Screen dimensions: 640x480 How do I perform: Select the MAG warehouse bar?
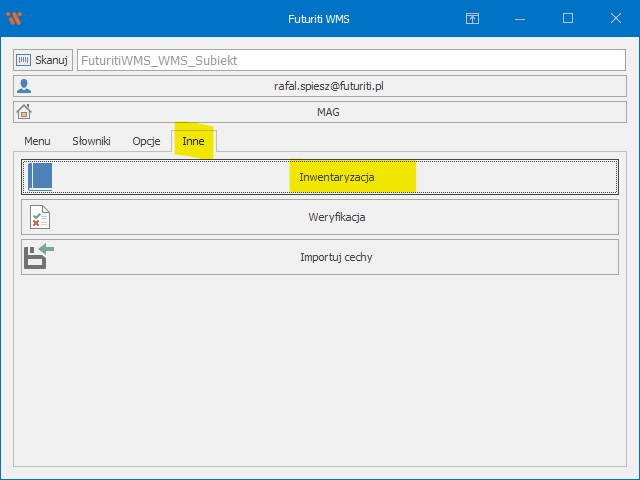click(x=329, y=112)
